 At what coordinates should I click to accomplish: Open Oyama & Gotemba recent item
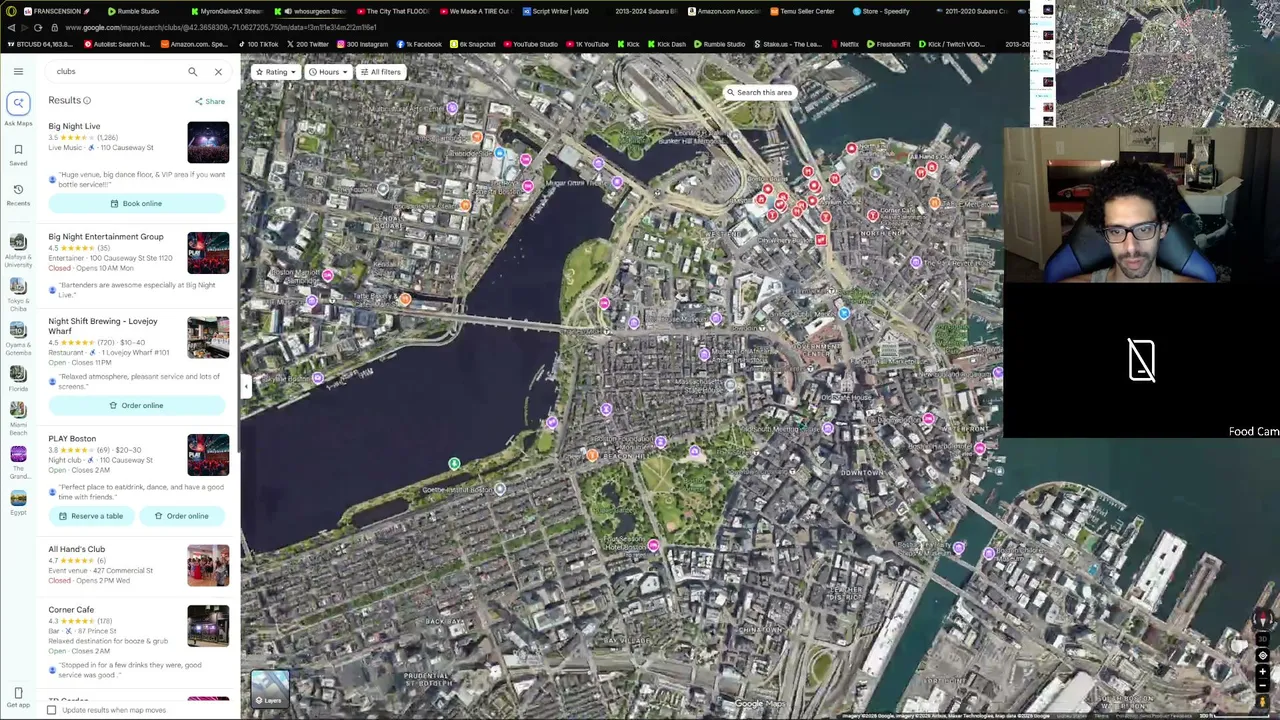tap(18, 338)
